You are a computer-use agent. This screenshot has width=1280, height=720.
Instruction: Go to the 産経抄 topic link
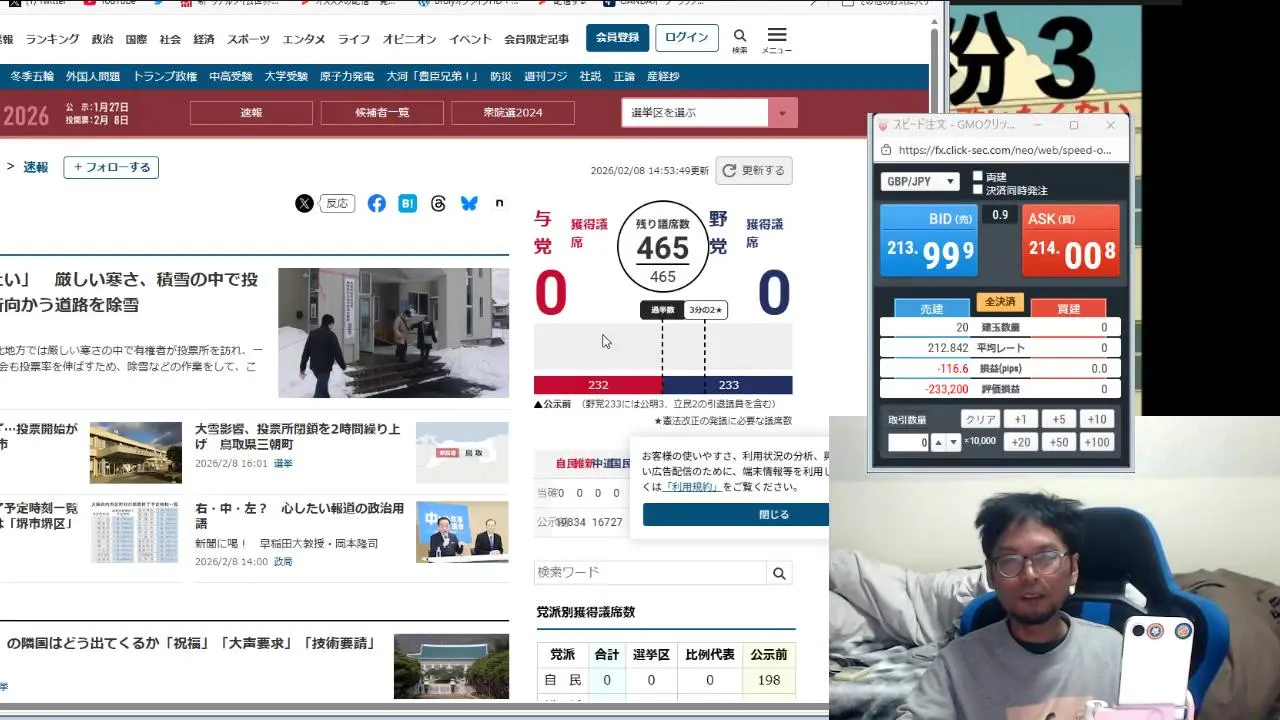click(x=663, y=76)
